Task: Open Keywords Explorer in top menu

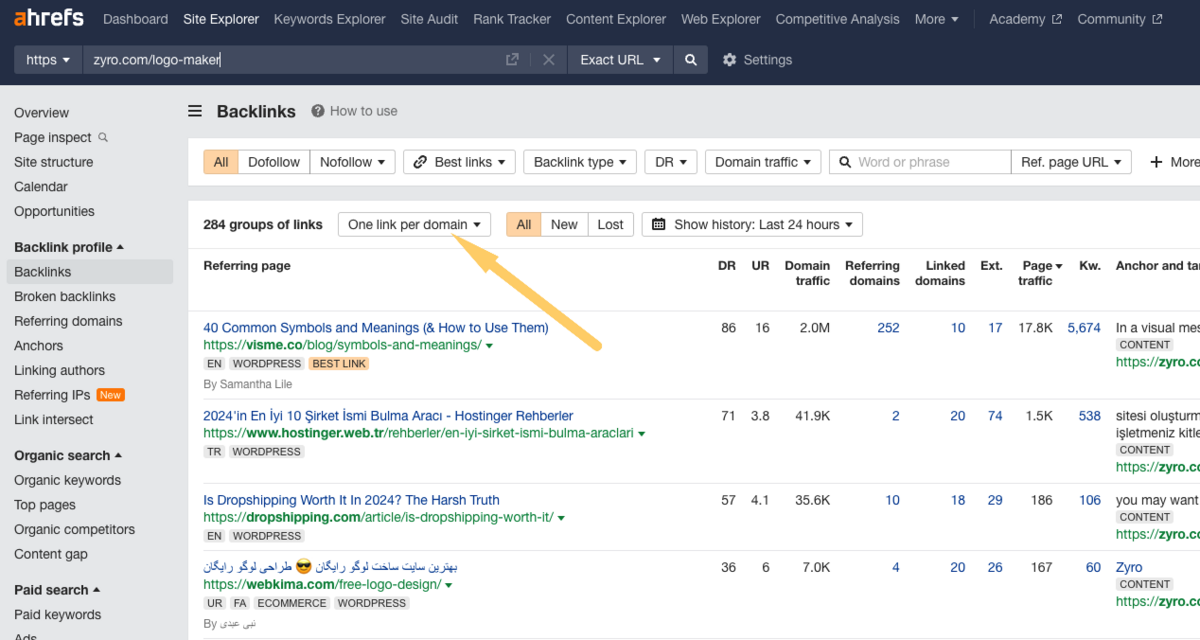Action: 329,19
